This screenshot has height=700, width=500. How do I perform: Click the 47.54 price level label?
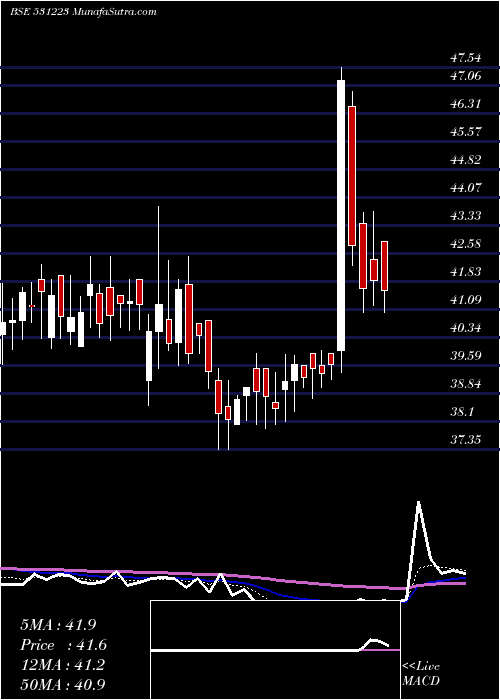point(466,58)
